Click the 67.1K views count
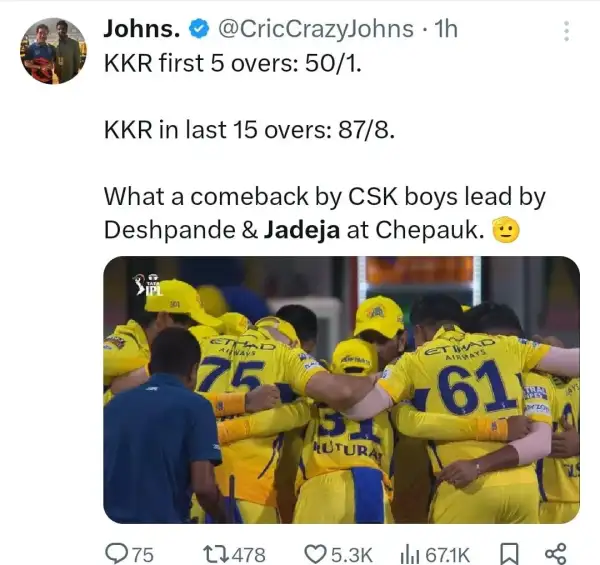600x565 pixels. click(x=447, y=555)
